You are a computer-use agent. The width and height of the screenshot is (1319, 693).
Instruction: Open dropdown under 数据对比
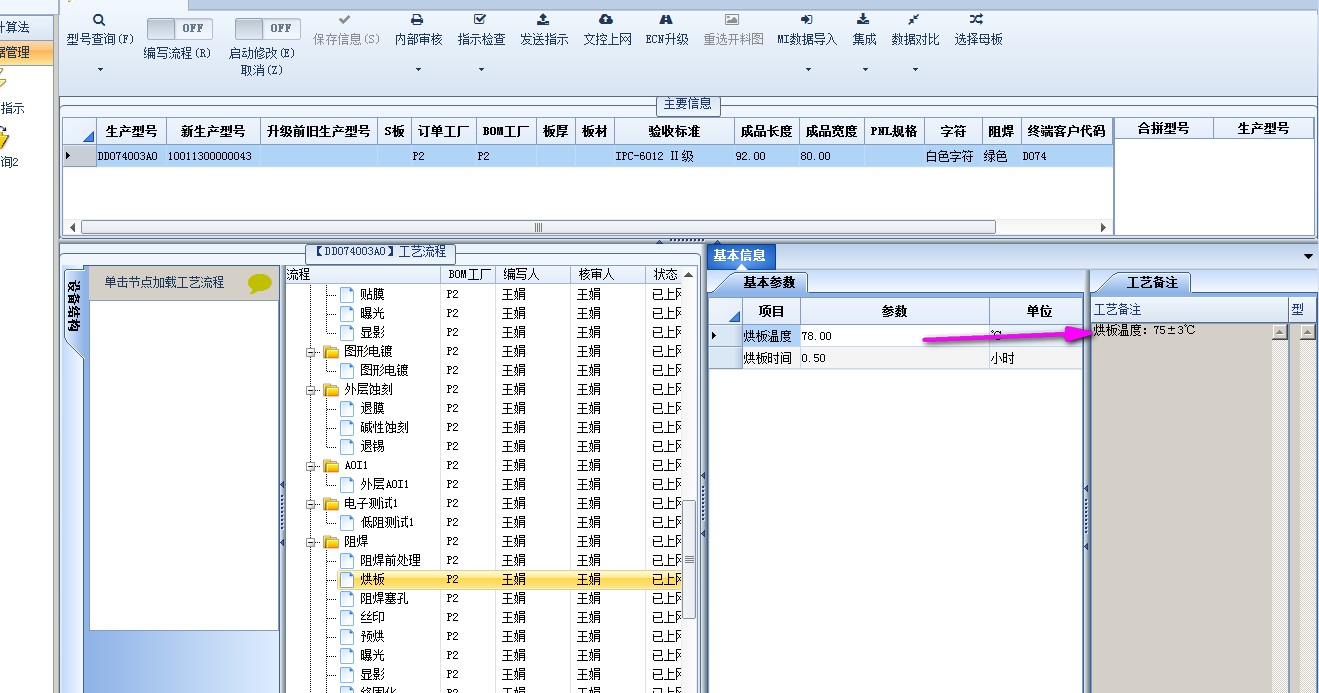(915, 70)
